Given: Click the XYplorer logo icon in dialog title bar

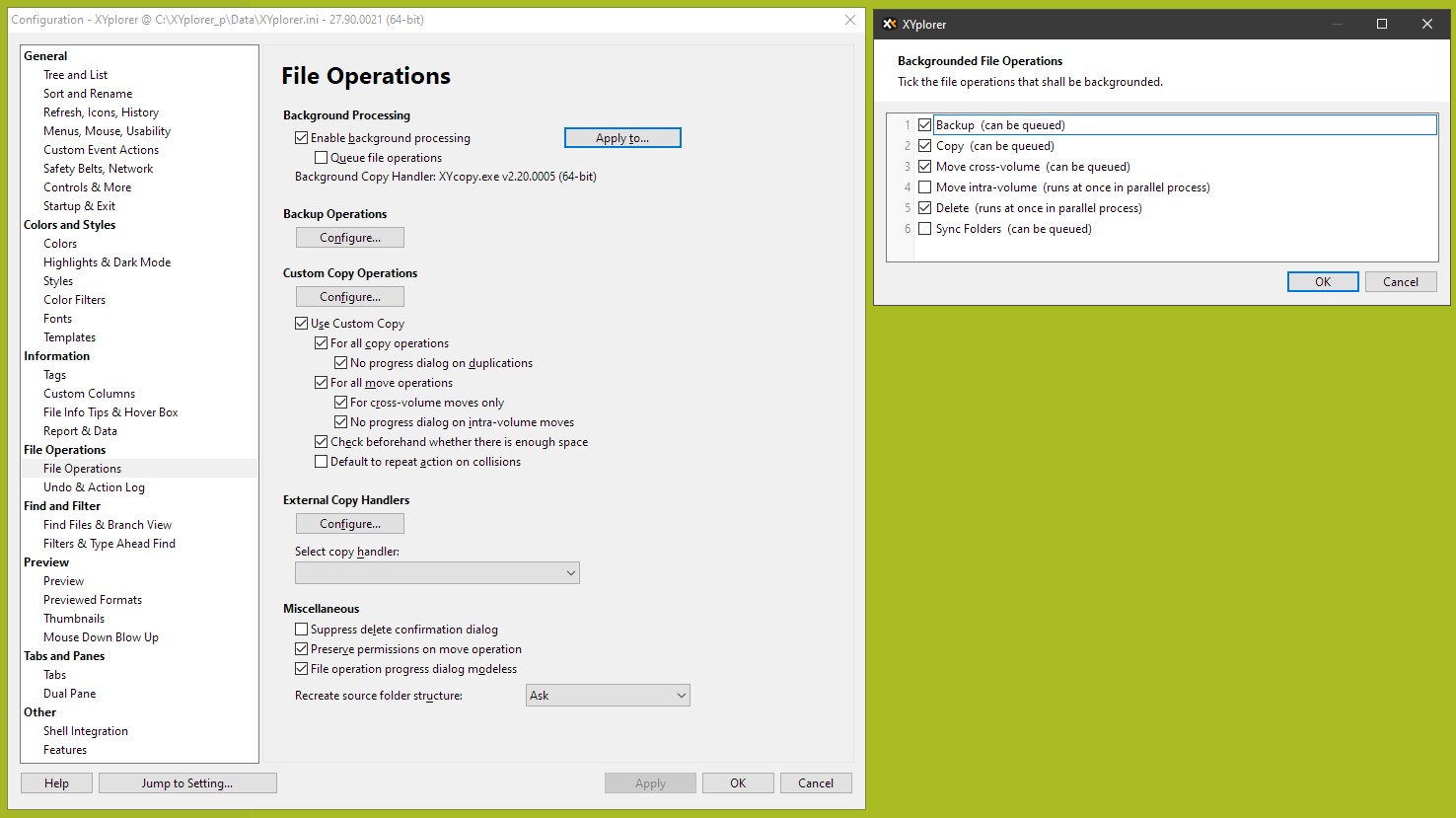Looking at the screenshot, I should point(889,24).
